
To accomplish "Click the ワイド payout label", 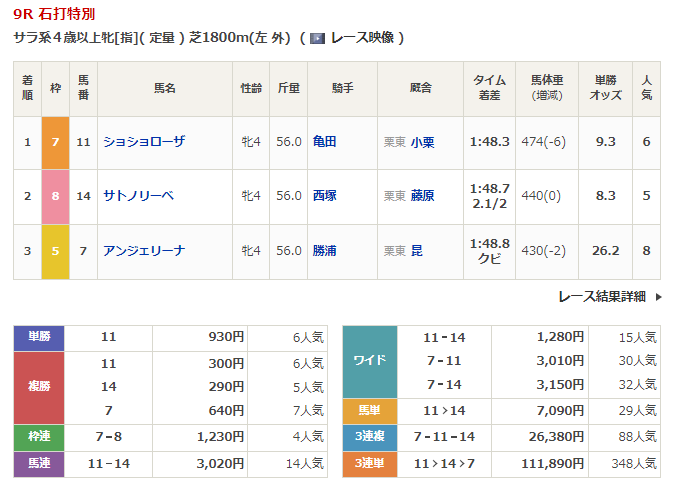I will point(370,361).
